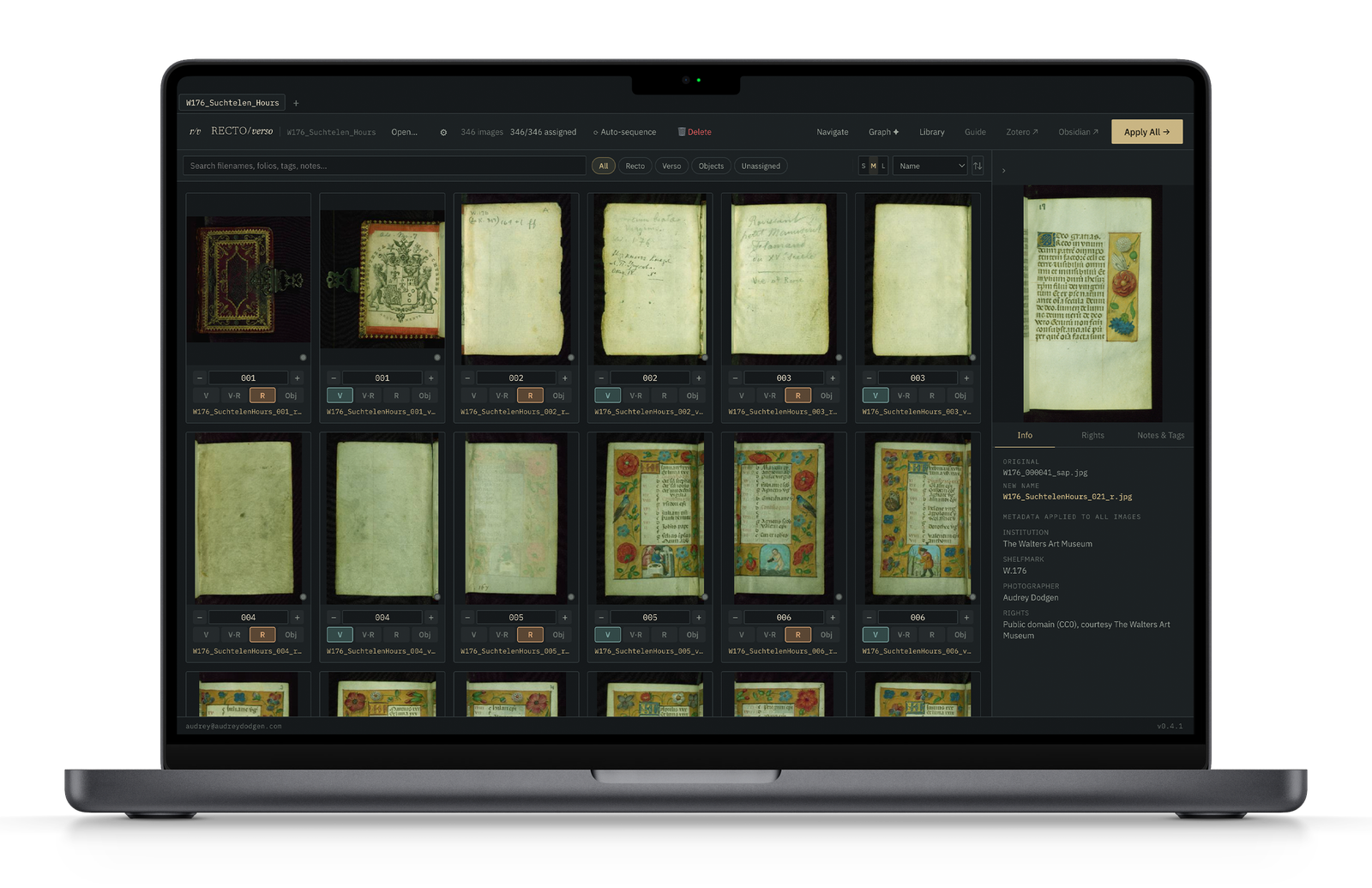Filter grid by Verso
The width and height of the screenshot is (1372, 888).
point(671,166)
